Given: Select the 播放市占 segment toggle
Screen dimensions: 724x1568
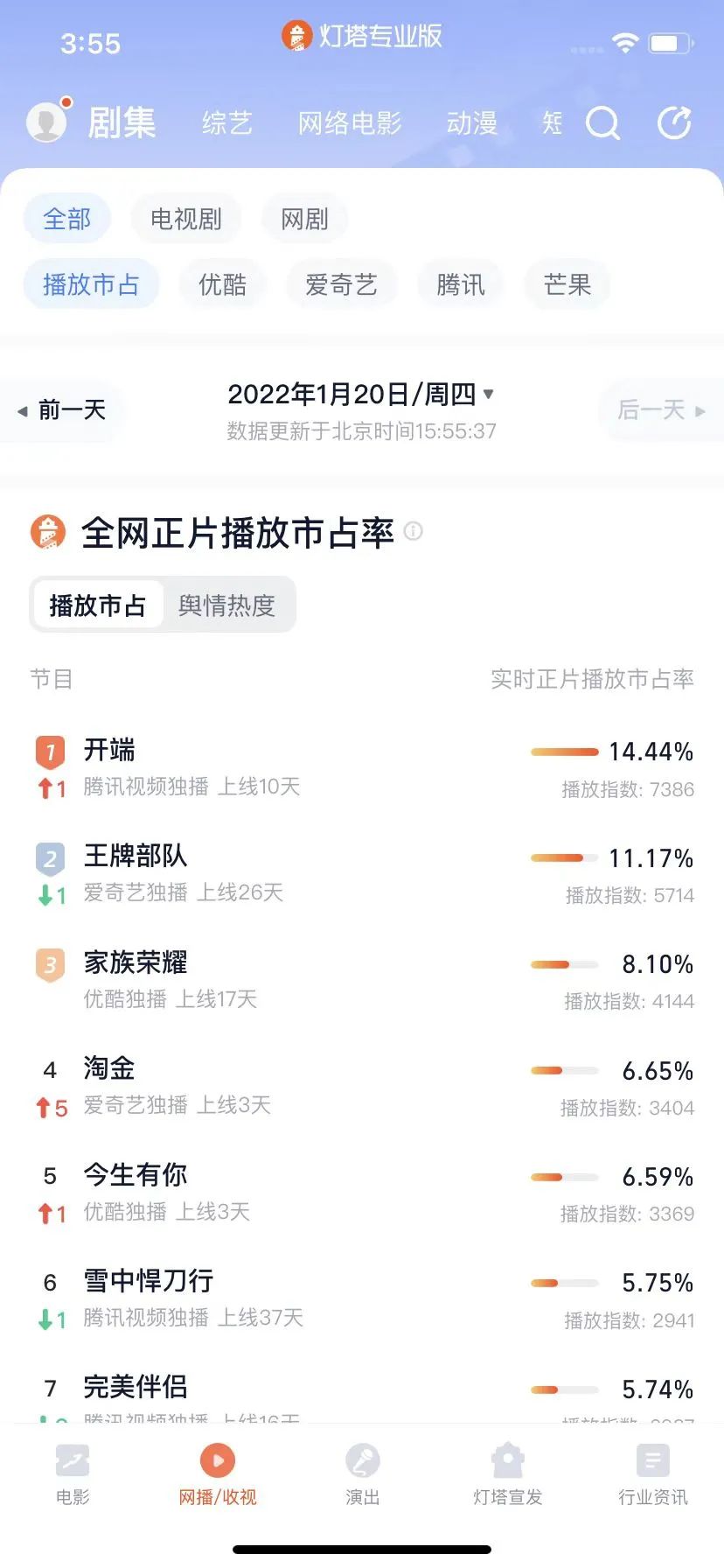Looking at the screenshot, I should 97,605.
